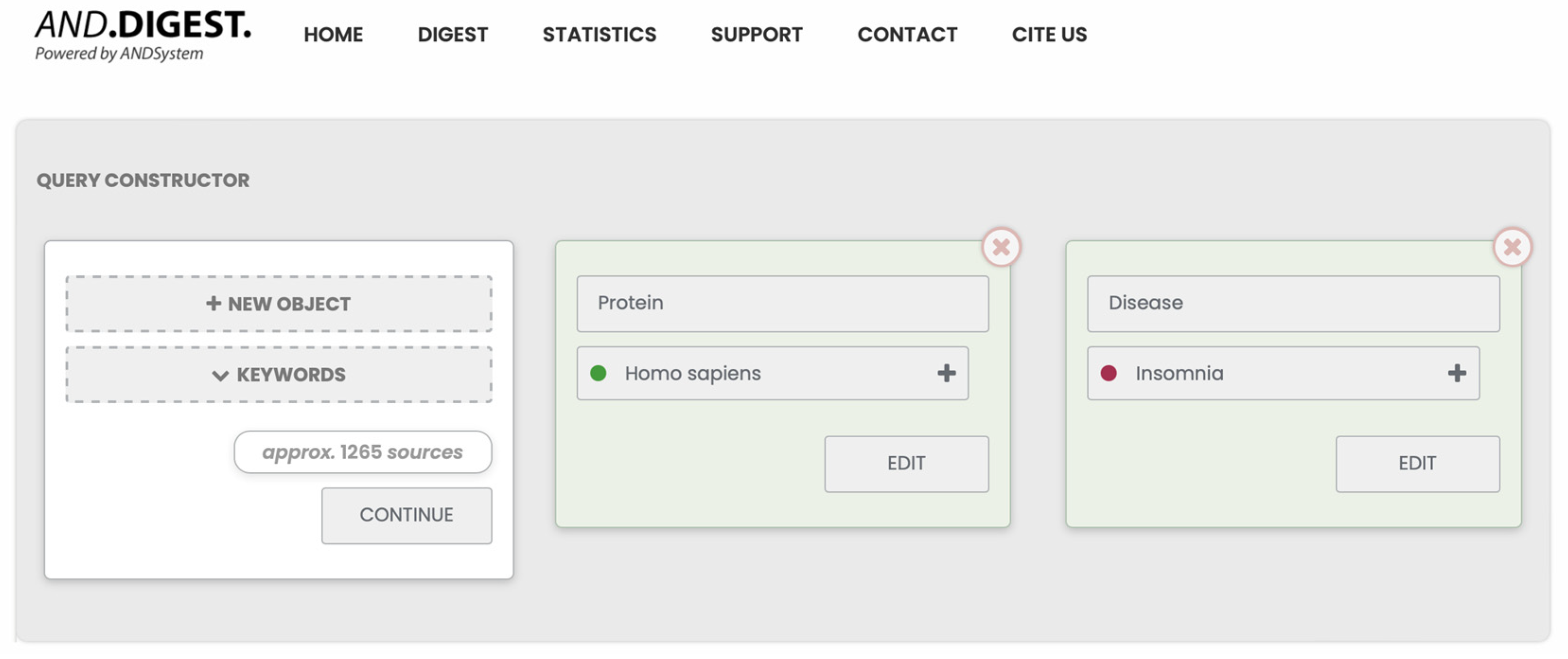Edit the Protein object
Viewport: 1568px width, 659px height.
click(906, 464)
